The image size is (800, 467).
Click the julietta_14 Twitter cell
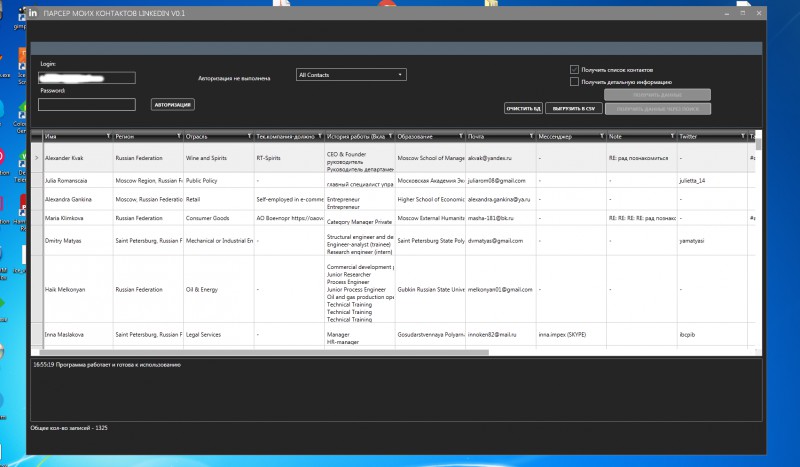click(712, 180)
